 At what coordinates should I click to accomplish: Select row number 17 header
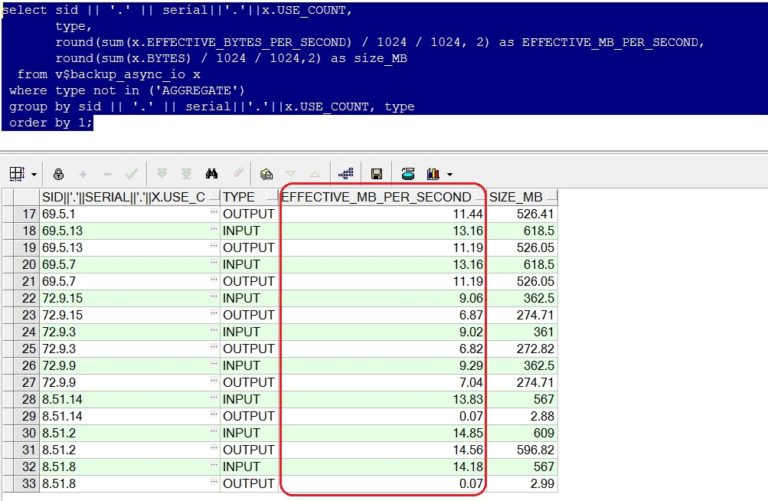click(26, 214)
